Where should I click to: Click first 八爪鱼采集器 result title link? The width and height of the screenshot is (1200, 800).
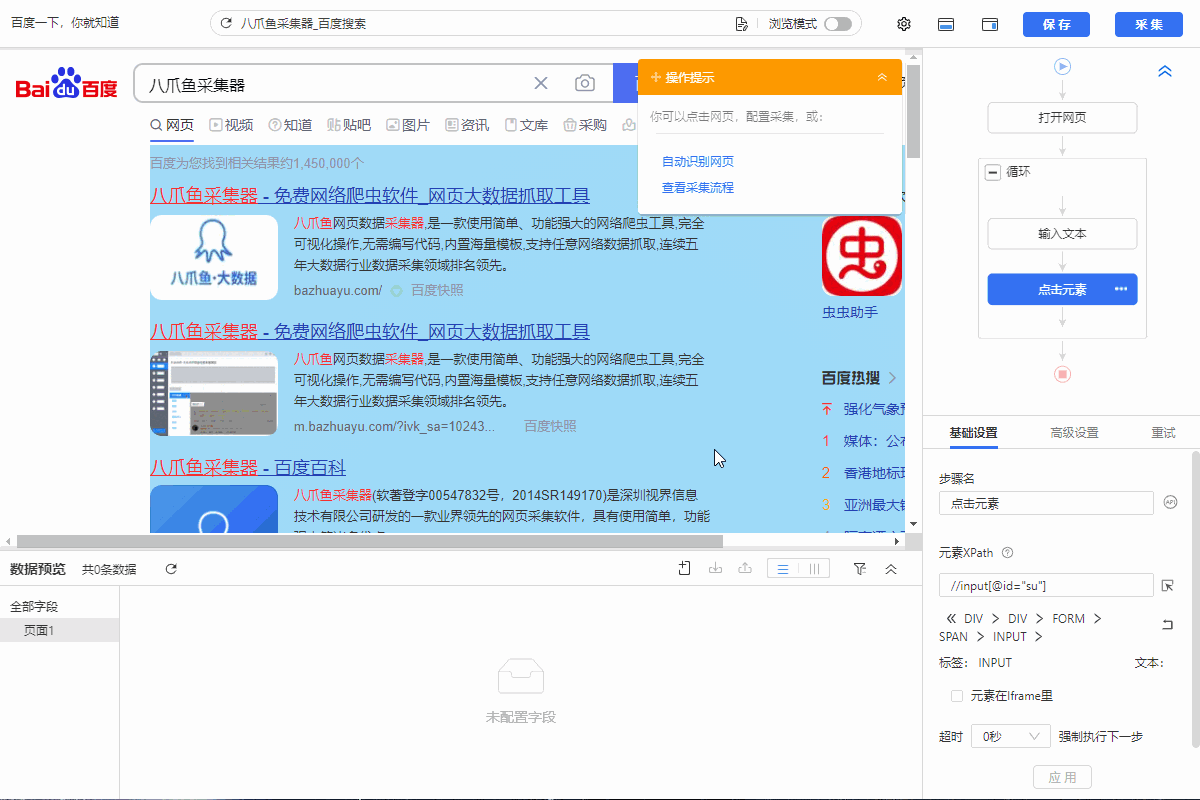(x=370, y=196)
